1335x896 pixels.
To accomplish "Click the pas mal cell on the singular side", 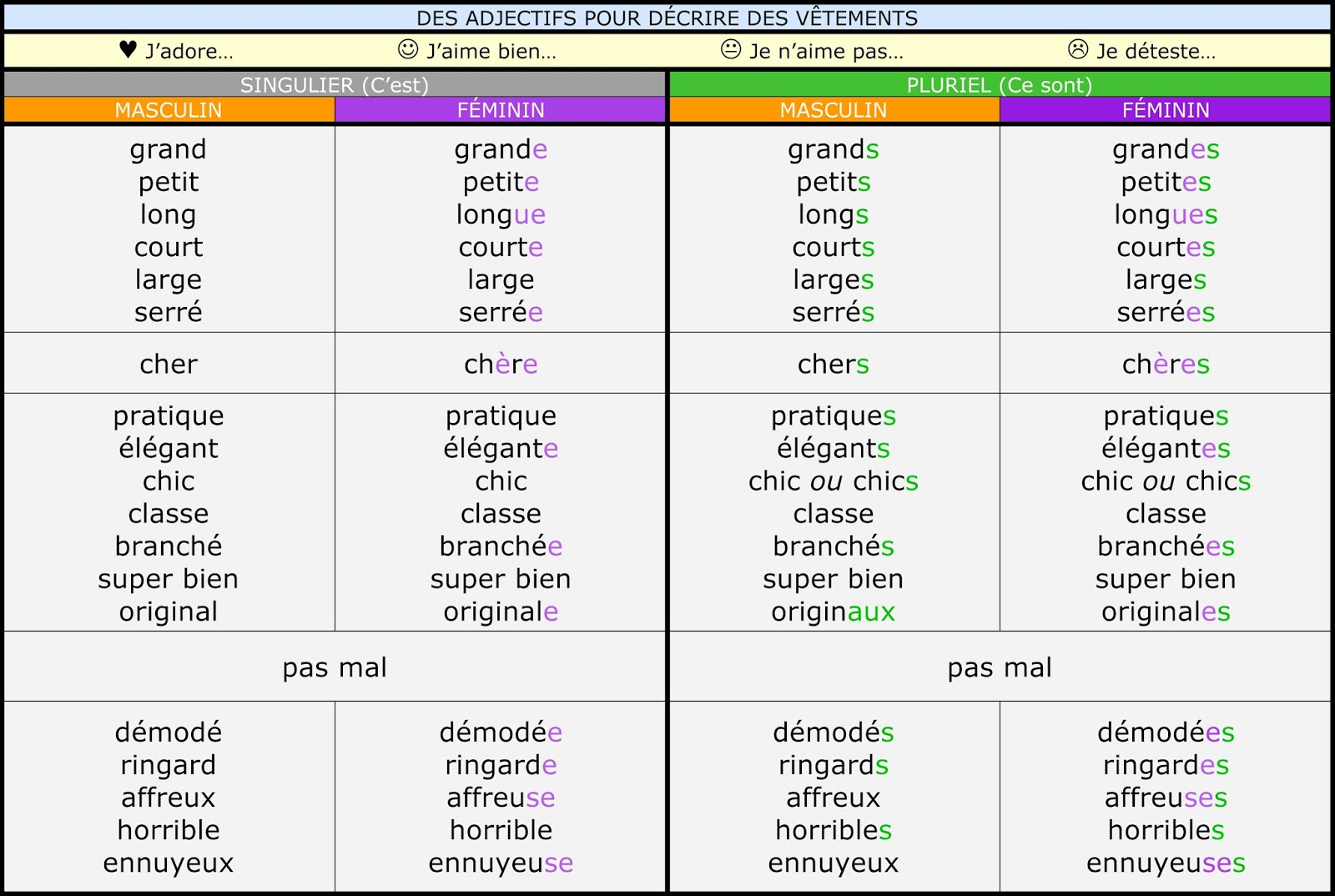I will pyautogui.click(x=335, y=667).
